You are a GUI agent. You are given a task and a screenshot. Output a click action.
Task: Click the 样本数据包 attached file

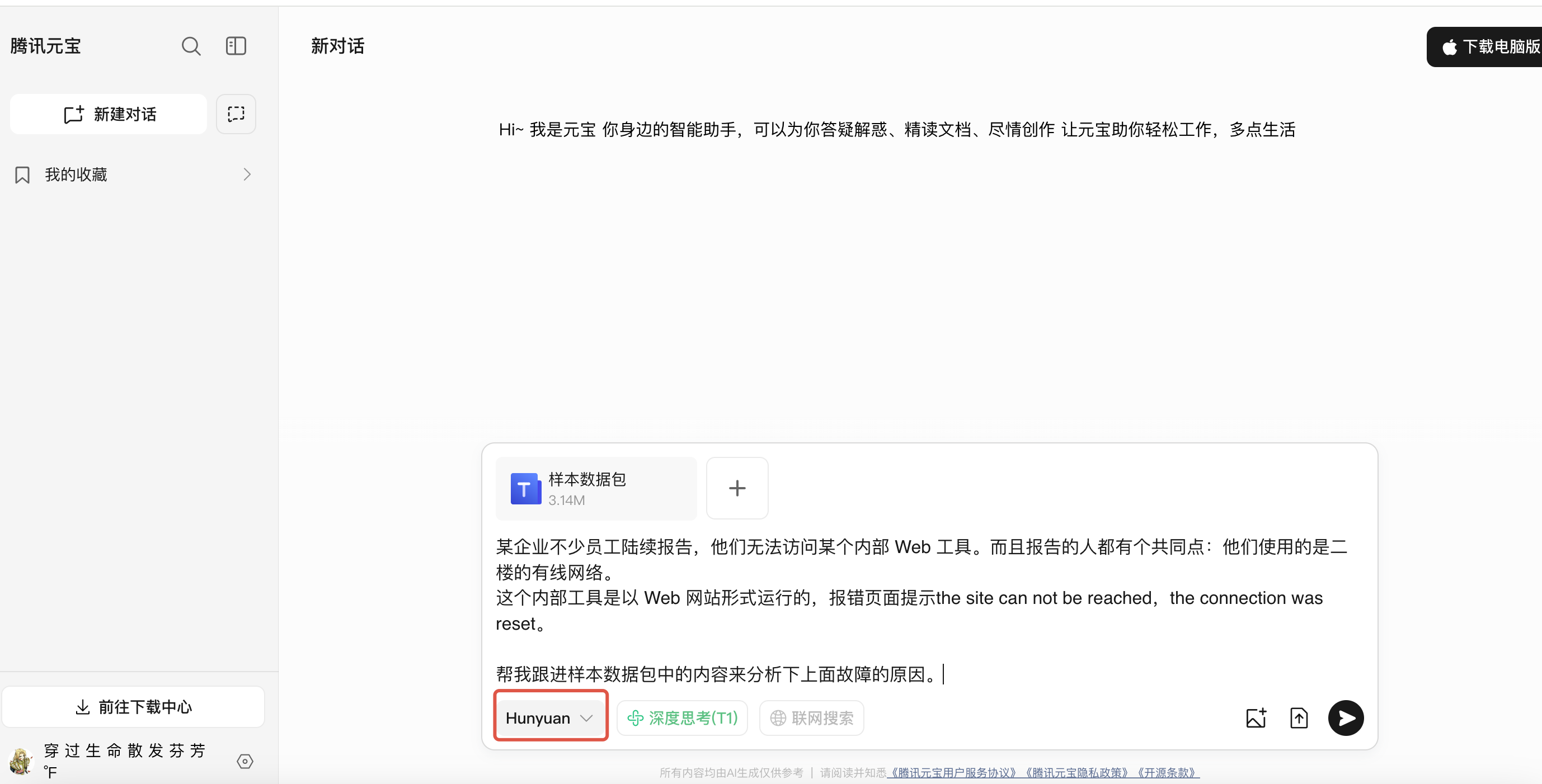[596, 488]
